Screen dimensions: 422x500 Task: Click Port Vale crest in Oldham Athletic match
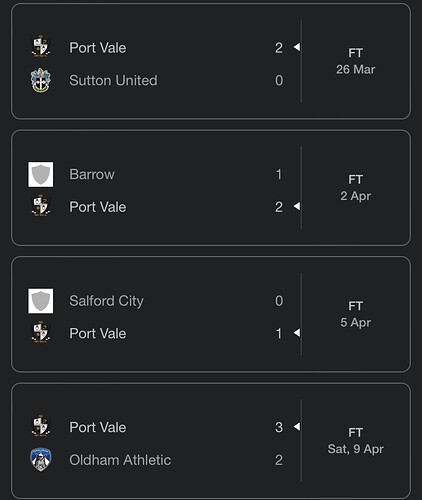tap(41, 426)
